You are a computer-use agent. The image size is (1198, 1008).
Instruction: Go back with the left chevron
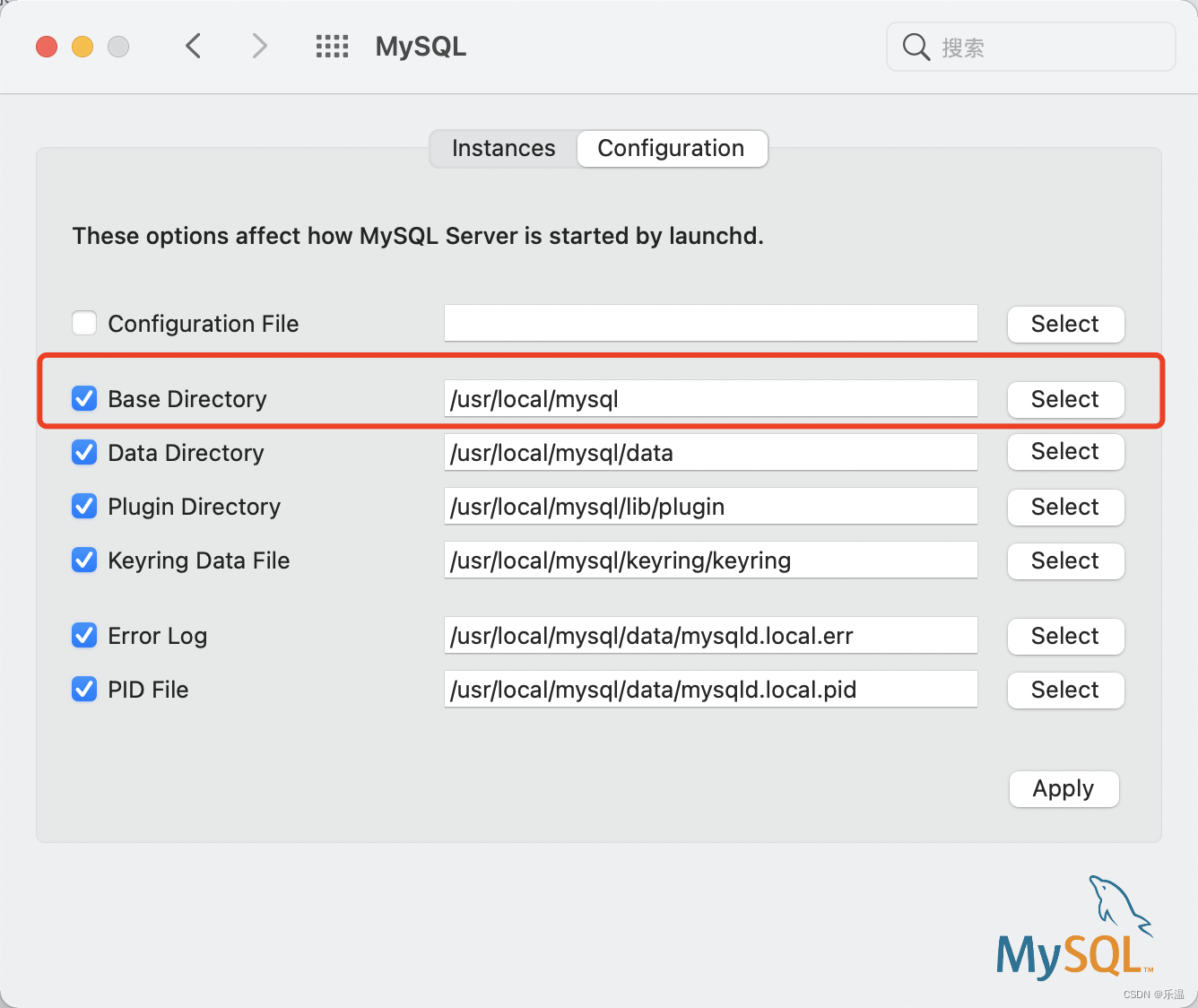193,46
